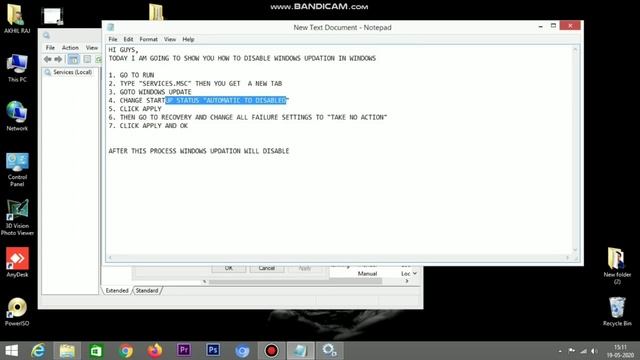Open Adobe Photoshop from the taskbar

[213, 351]
